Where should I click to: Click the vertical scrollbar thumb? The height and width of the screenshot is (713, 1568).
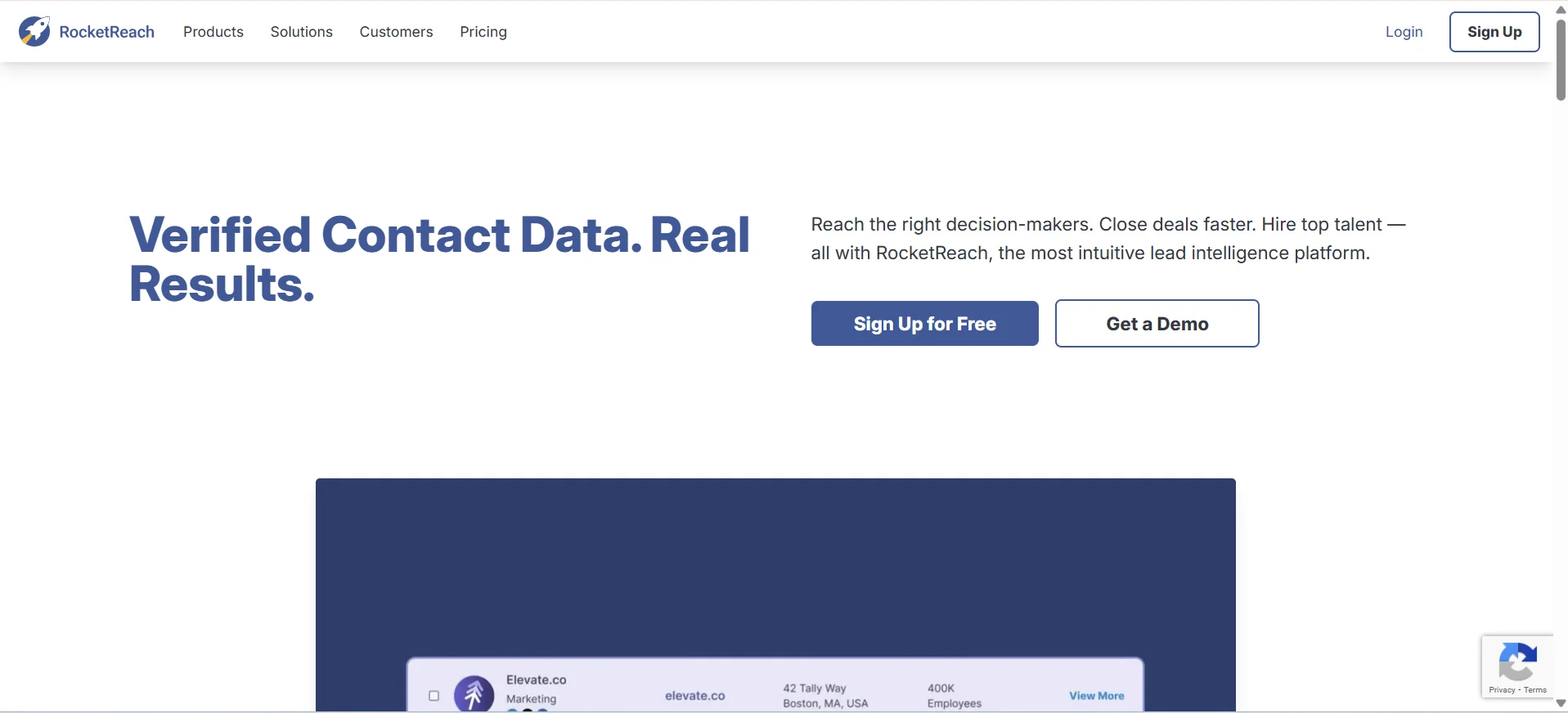[x=1561, y=61]
